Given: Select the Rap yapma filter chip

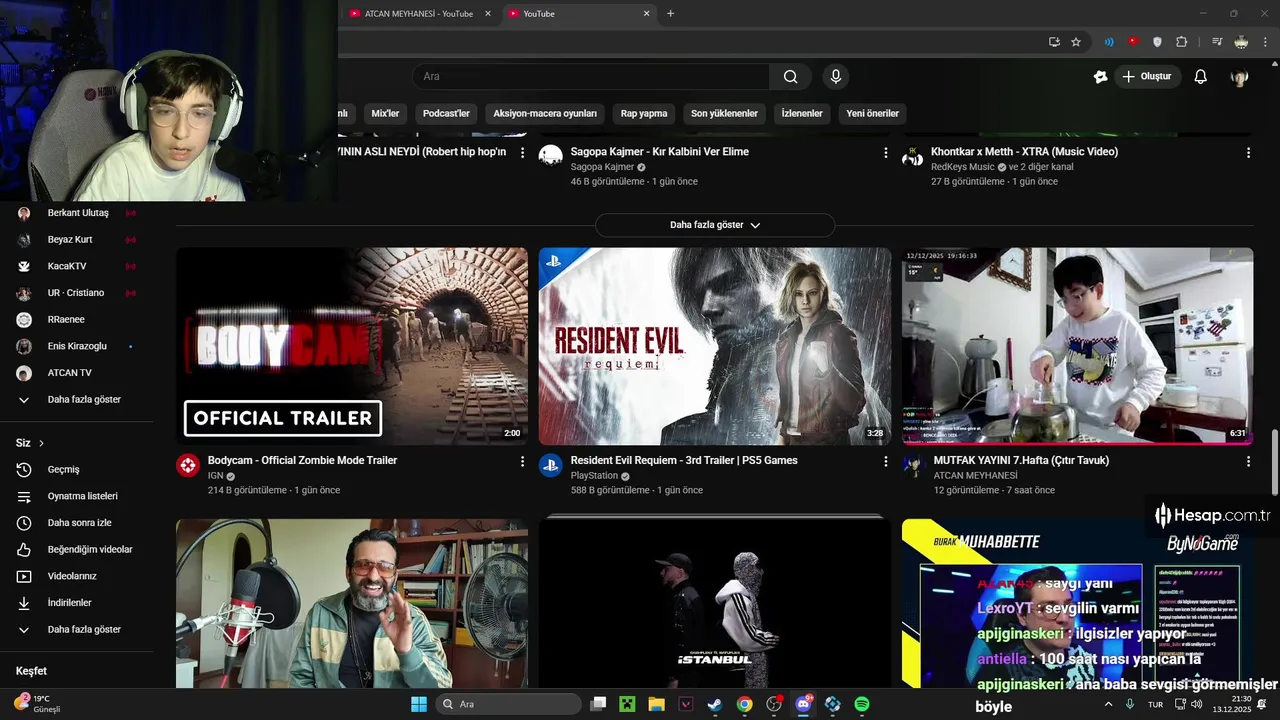Looking at the screenshot, I should [x=644, y=114].
